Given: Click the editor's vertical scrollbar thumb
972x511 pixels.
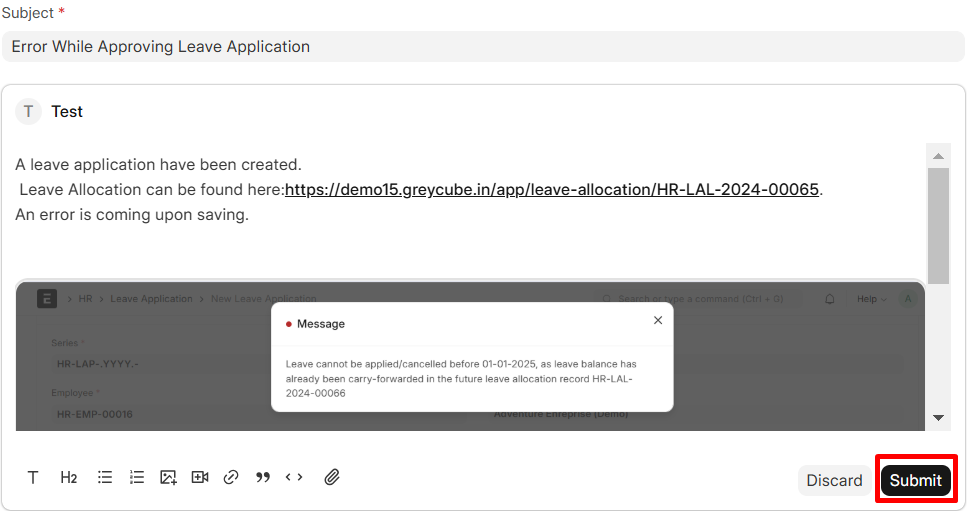Looking at the screenshot, I should point(938,225).
